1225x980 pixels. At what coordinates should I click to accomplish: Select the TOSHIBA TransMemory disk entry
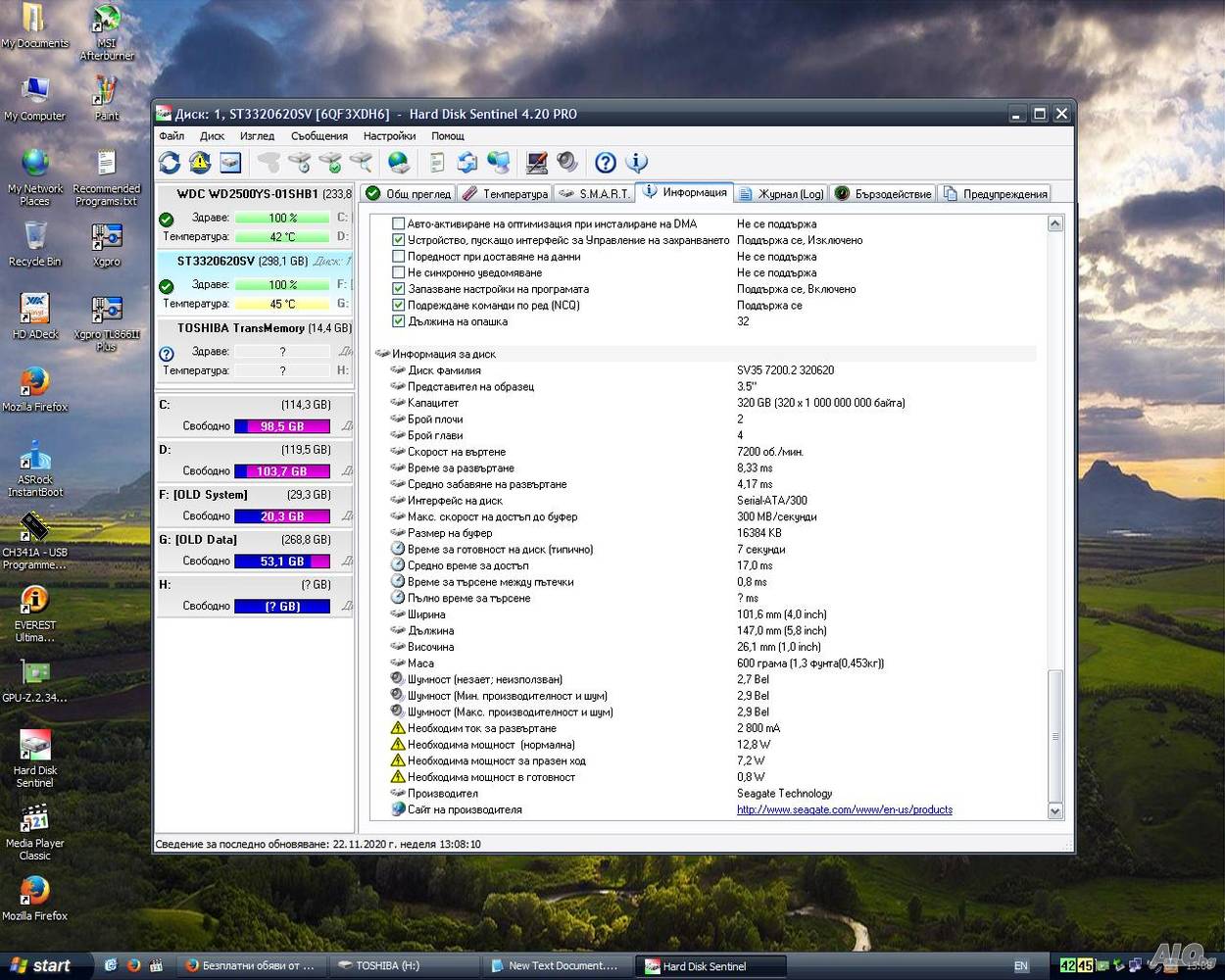pos(255,350)
